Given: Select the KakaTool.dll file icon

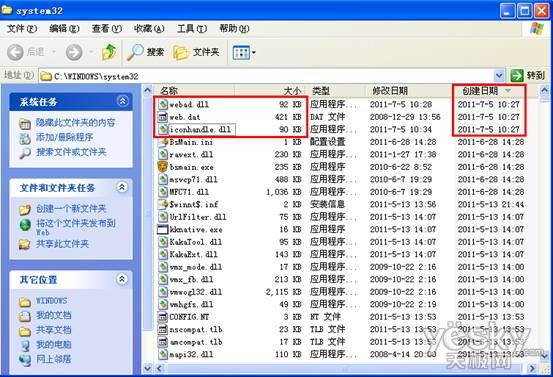Looking at the screenshot, I should [x=163, y=242].
